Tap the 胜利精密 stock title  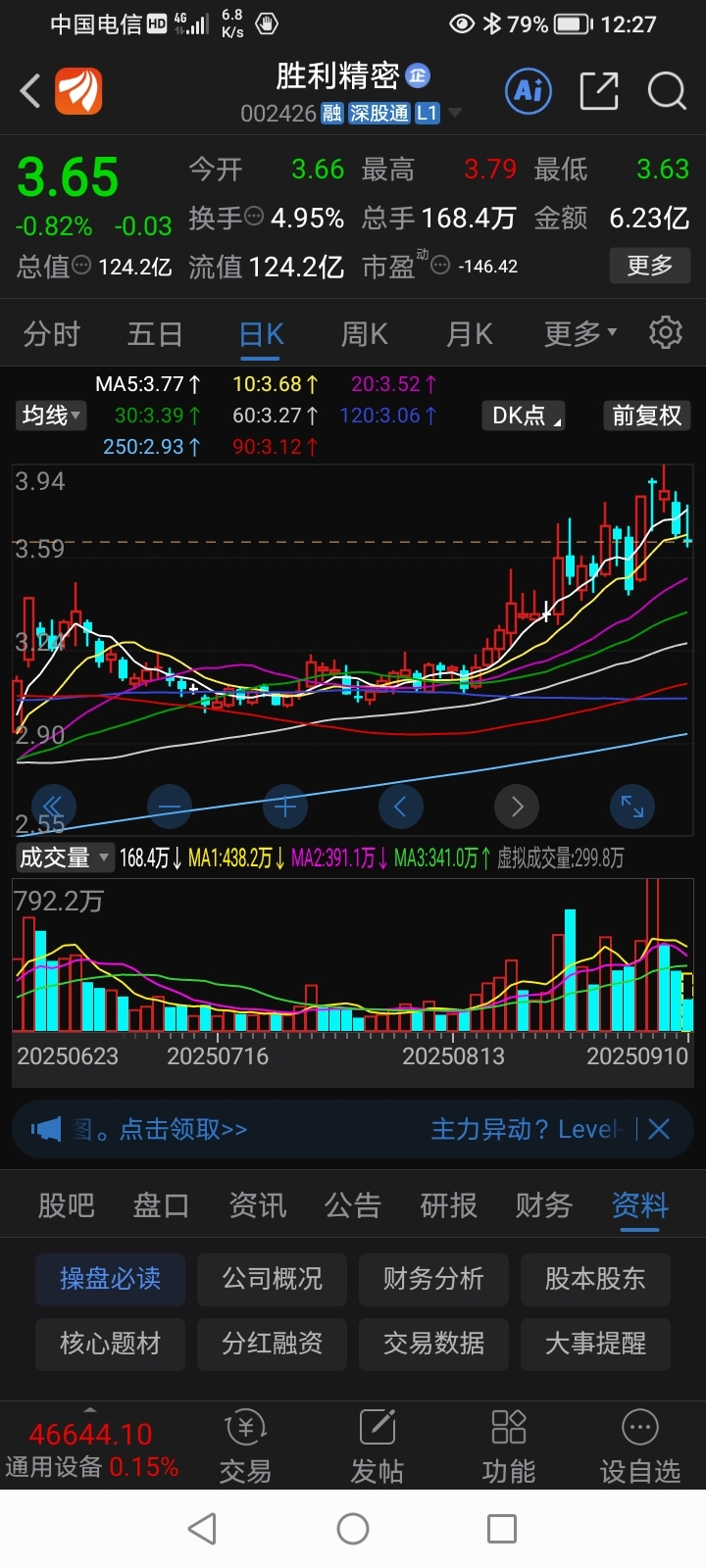338,75
